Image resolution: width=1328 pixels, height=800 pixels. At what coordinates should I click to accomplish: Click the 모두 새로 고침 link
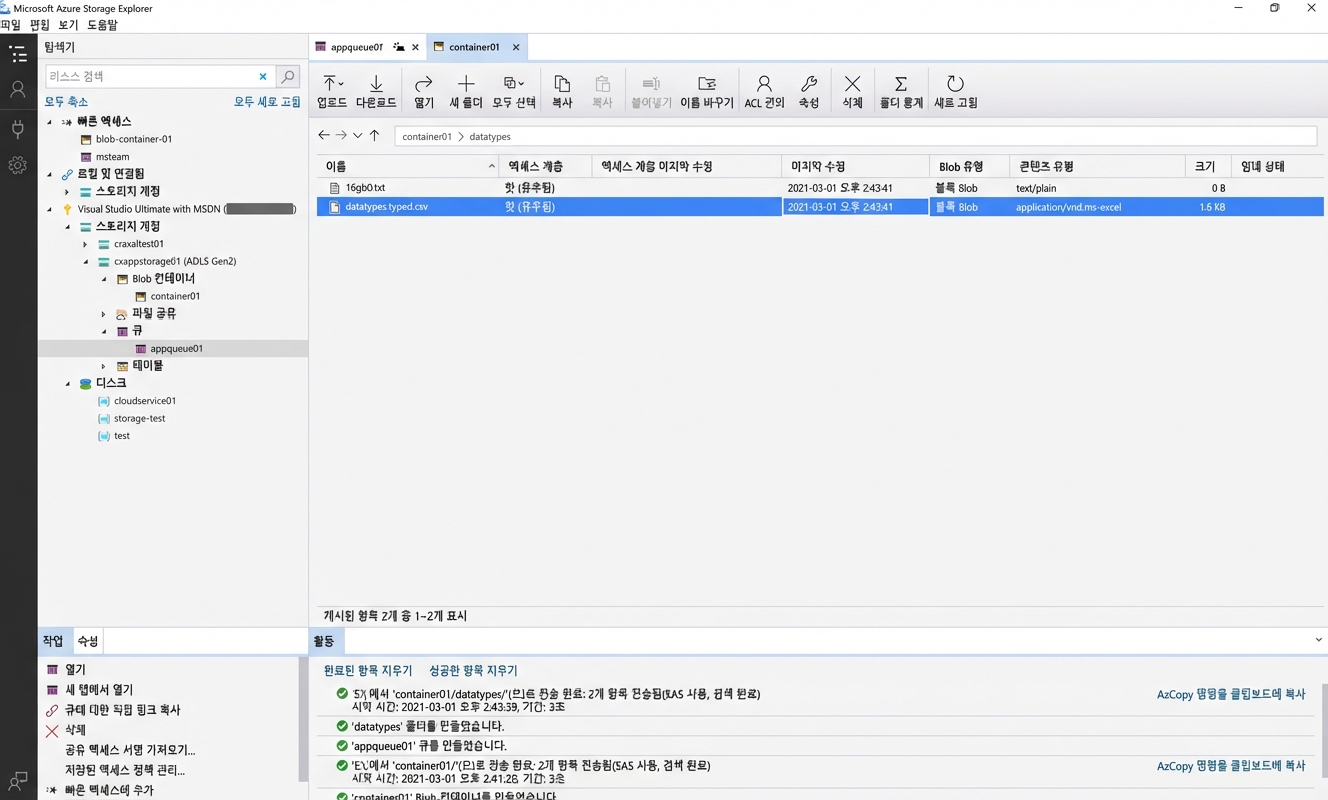click(x=267, y=102)
